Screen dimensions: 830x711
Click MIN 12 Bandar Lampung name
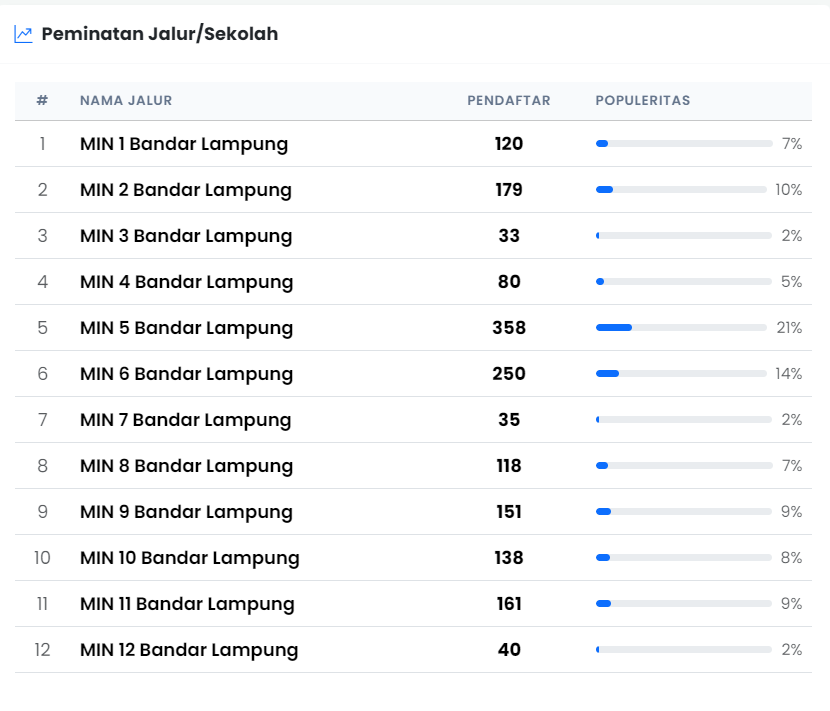pos(189,650)
